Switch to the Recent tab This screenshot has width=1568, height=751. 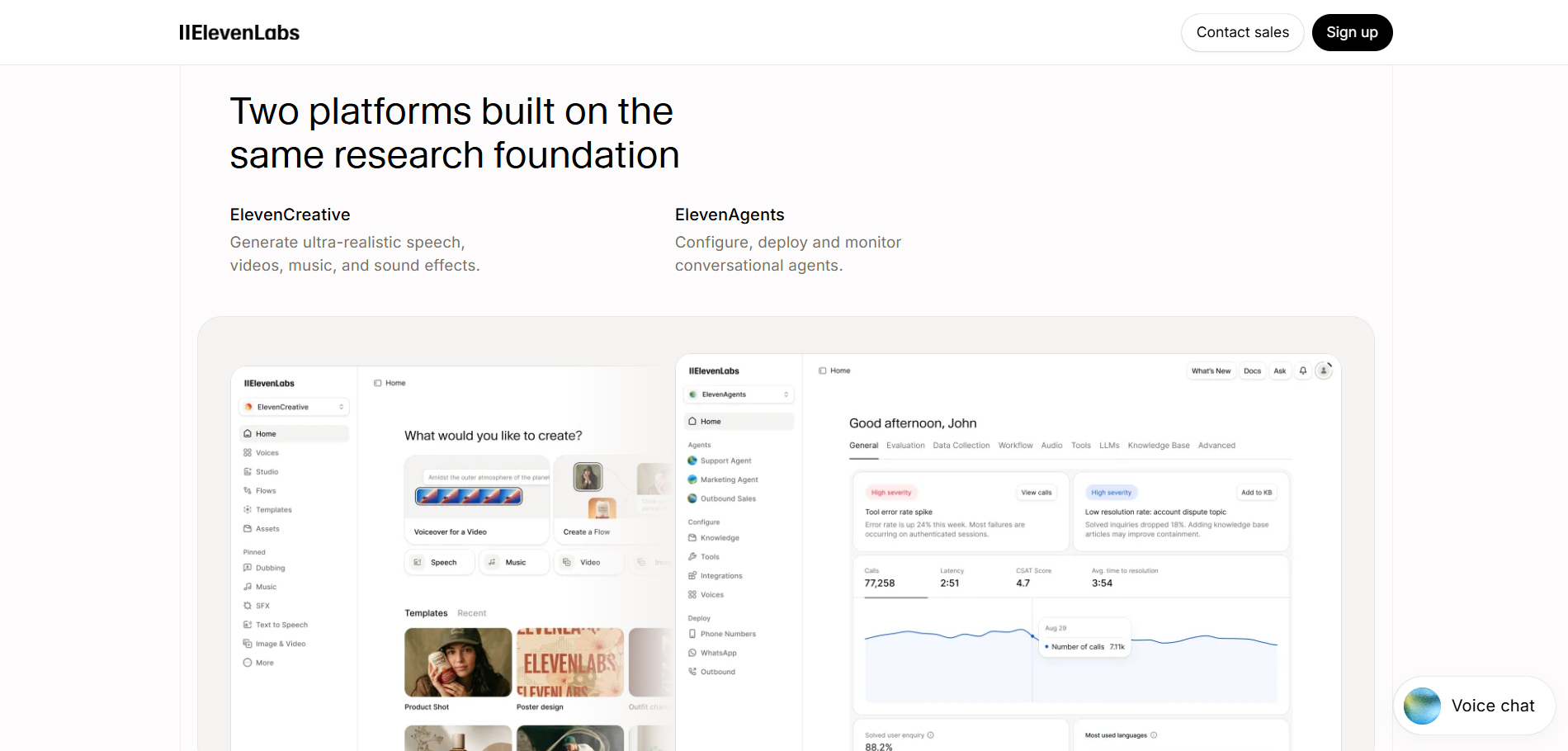coord(472,613)
